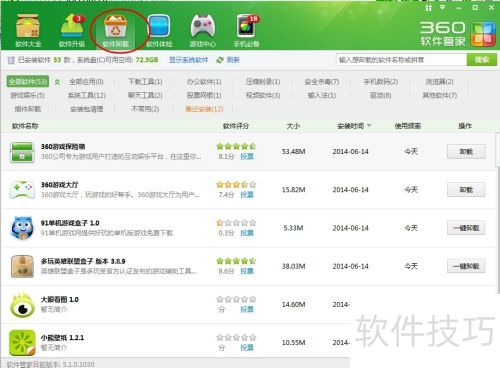Click the 91单机游戏盒子 blue owl icon
Screen dimensions: 500x368
(22, 228)
